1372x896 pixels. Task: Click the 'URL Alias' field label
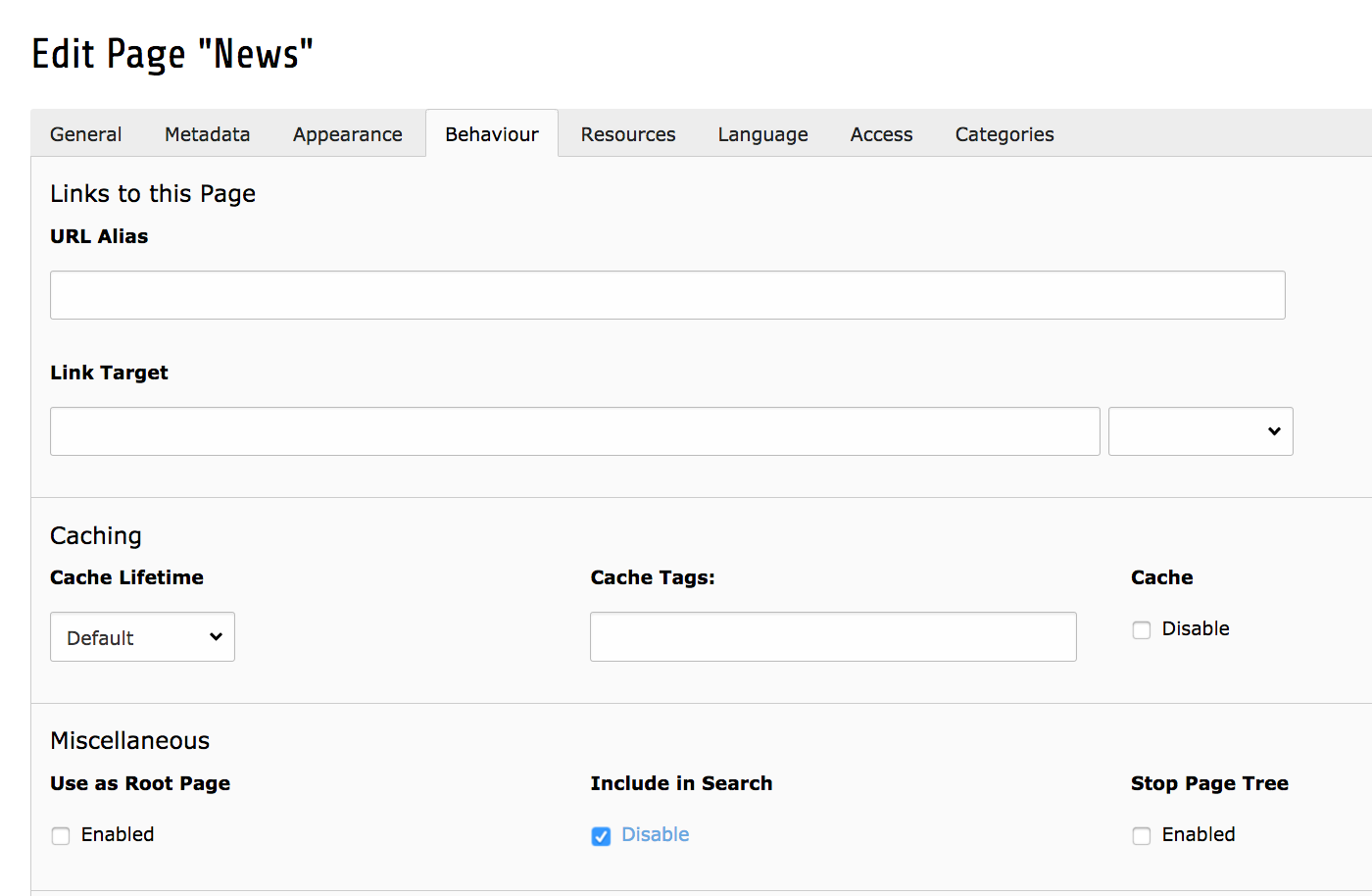click(x=99, y=236)
